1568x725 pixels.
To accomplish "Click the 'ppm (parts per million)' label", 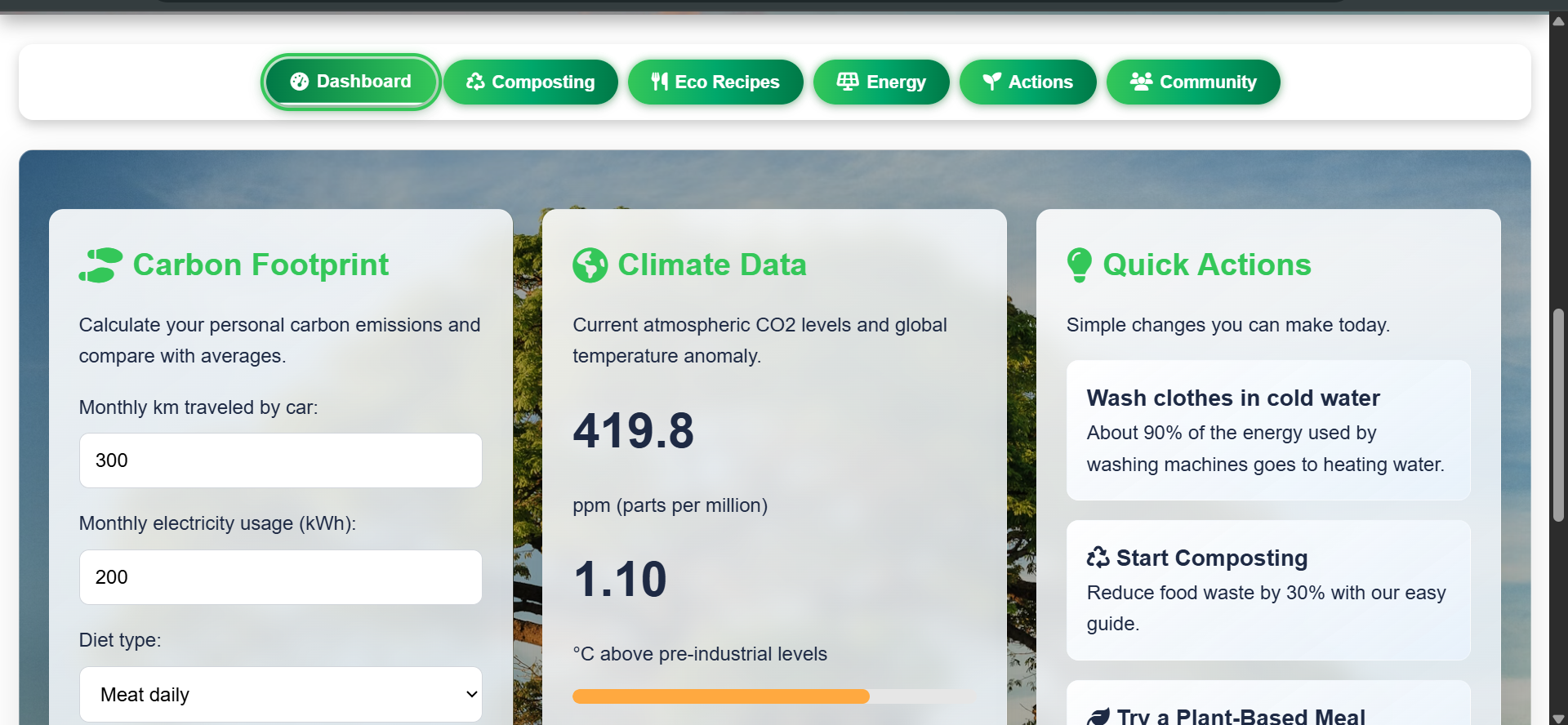I will click(x=670, y=505).
